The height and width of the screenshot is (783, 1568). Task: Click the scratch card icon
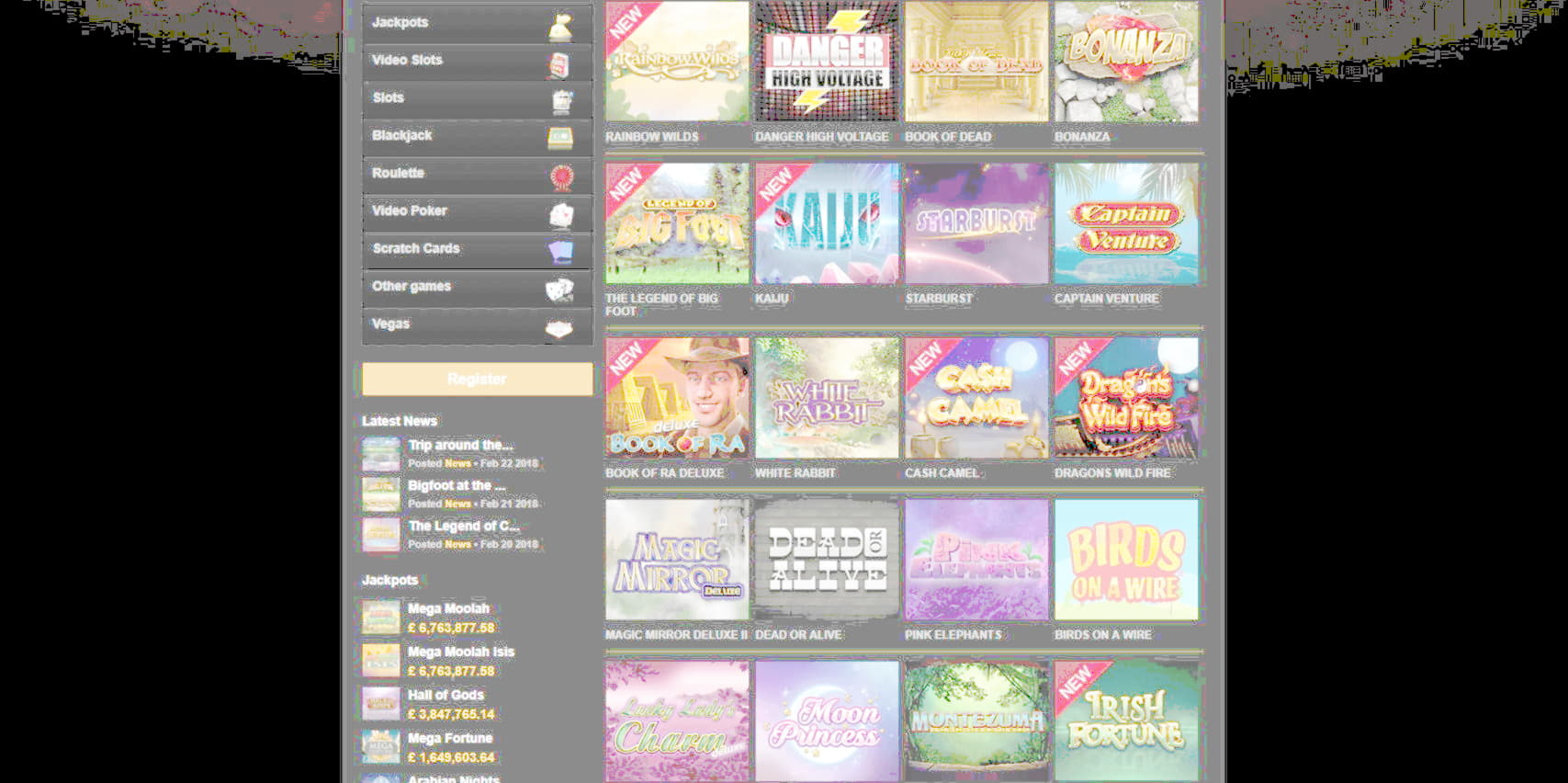pos(560,252)
